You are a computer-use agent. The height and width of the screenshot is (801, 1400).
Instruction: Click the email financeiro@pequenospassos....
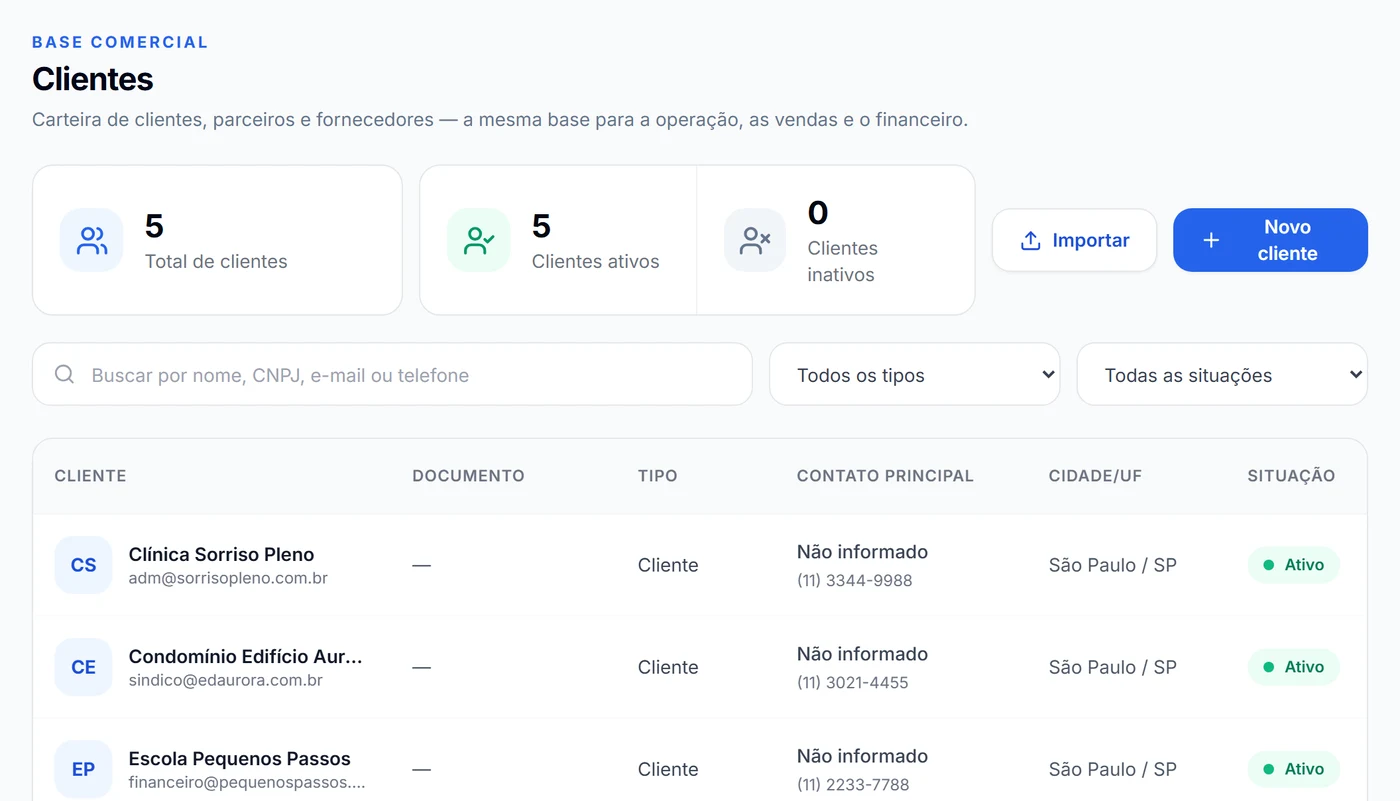click(x=247, y=782)
